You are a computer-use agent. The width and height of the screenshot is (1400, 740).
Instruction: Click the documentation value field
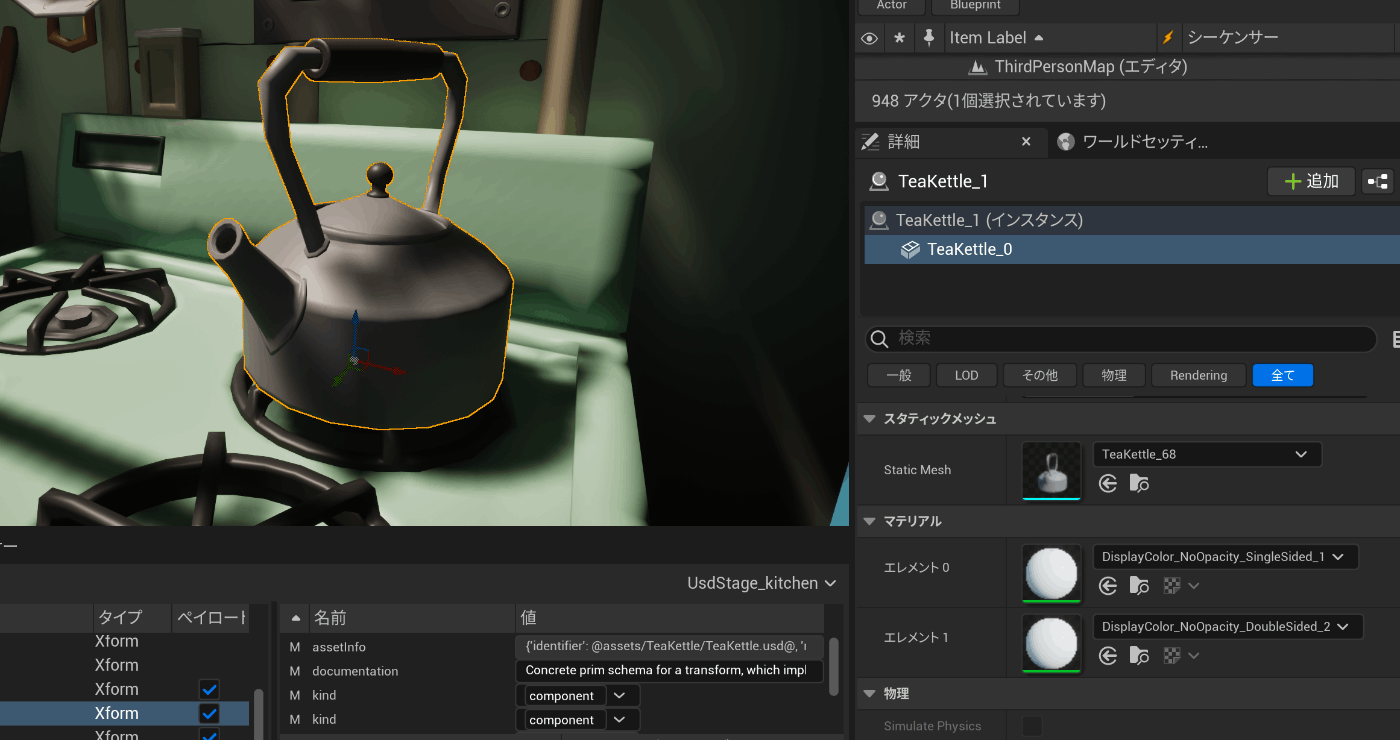(669, 671)
